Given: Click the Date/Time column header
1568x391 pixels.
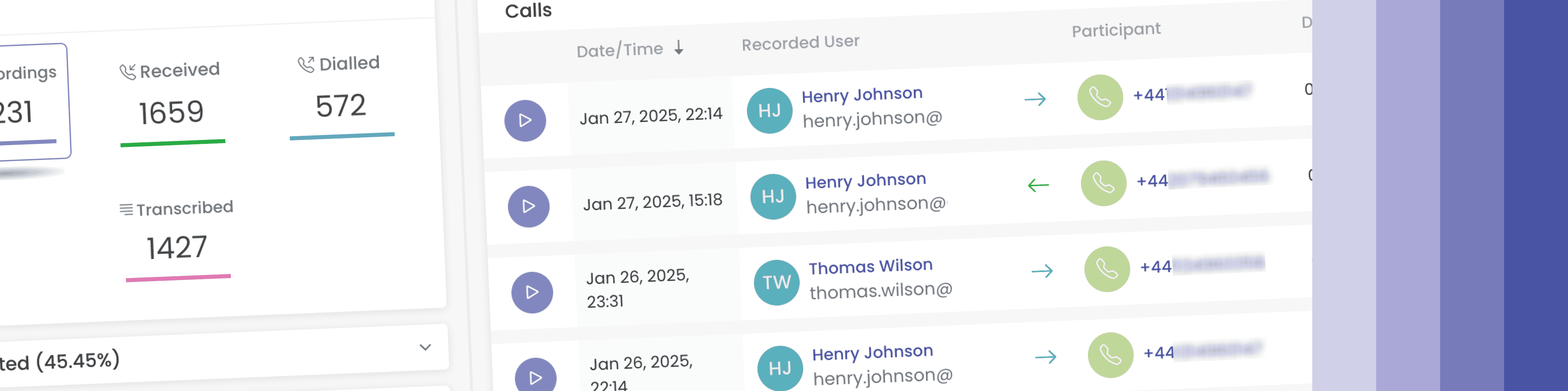Looking at the screenshot, I should coord(620,50).
